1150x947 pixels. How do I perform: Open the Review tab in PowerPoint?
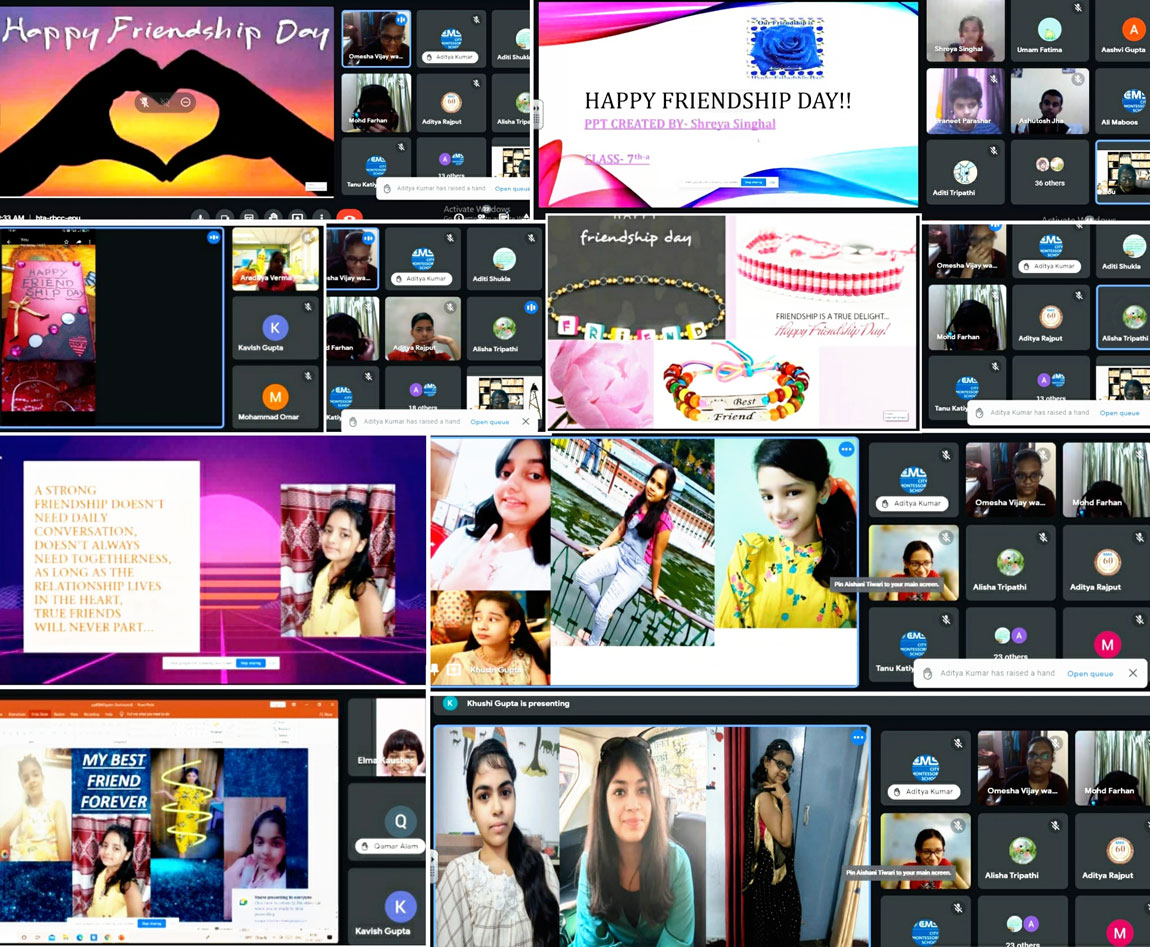[x=59, y=714]
